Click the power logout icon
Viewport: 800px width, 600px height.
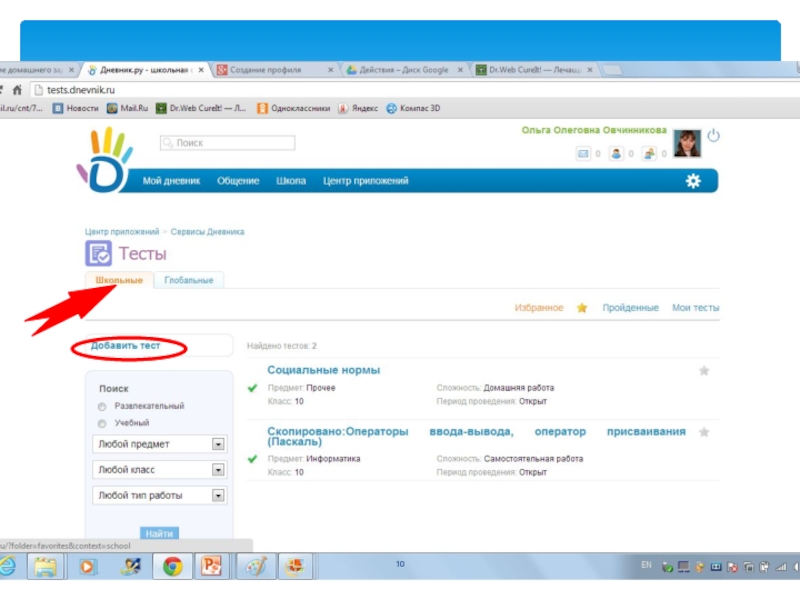click(x=713, y=135)
